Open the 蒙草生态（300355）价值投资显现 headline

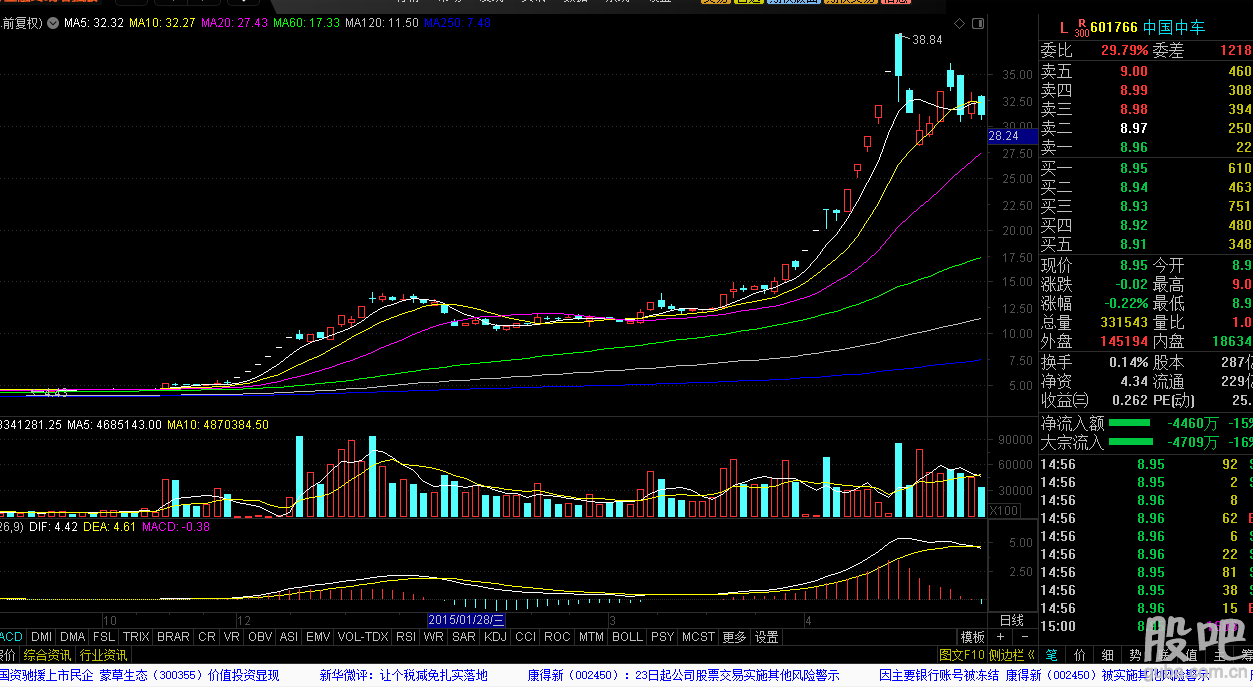click(188, 675)
